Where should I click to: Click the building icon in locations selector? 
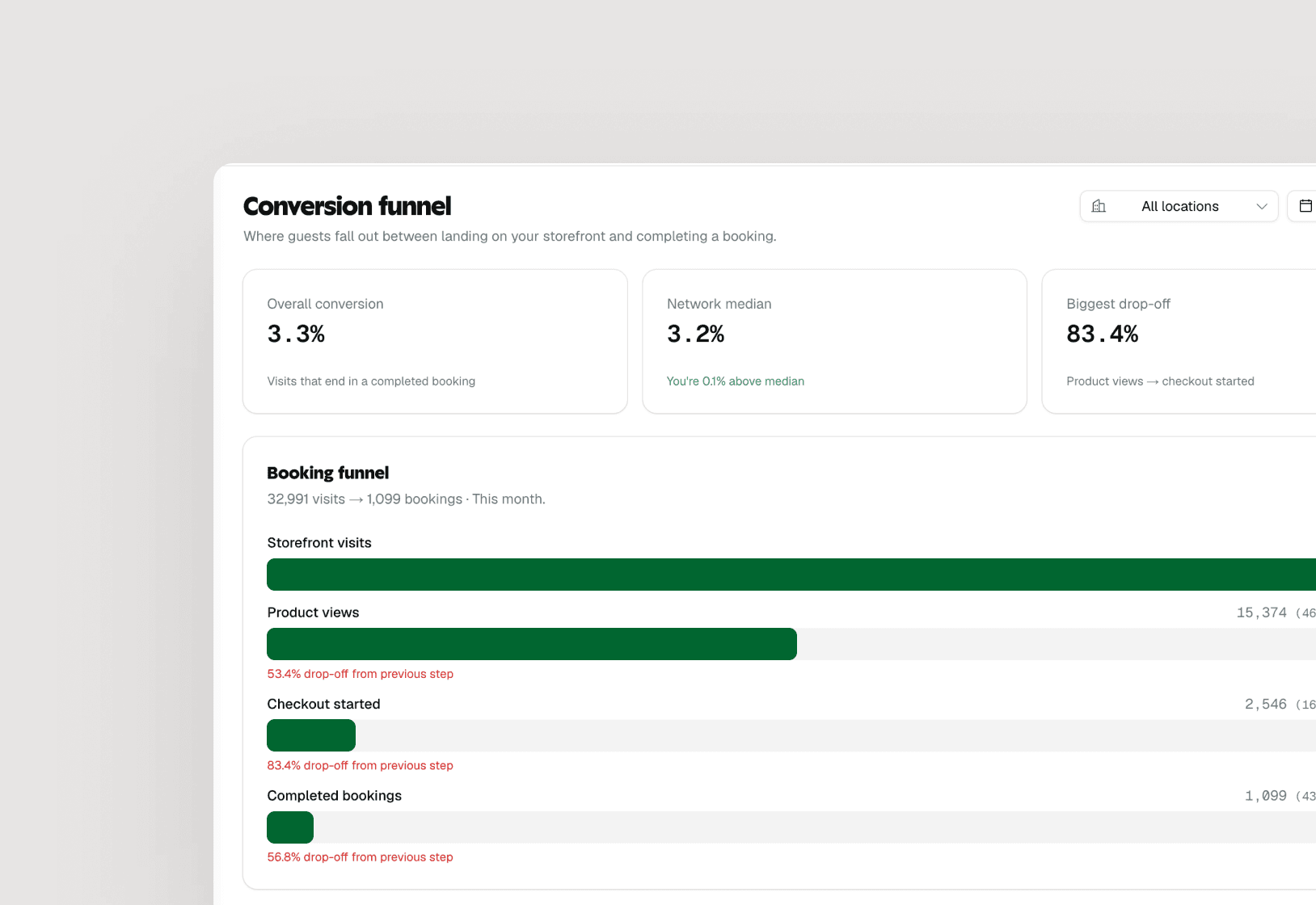[1099, 206]
